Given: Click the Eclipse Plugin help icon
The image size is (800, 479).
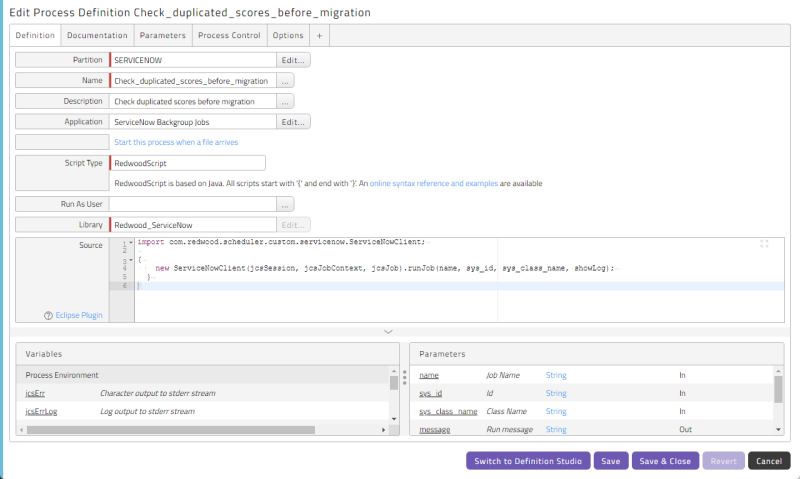Looking at the screenshot, I should 48,316.
